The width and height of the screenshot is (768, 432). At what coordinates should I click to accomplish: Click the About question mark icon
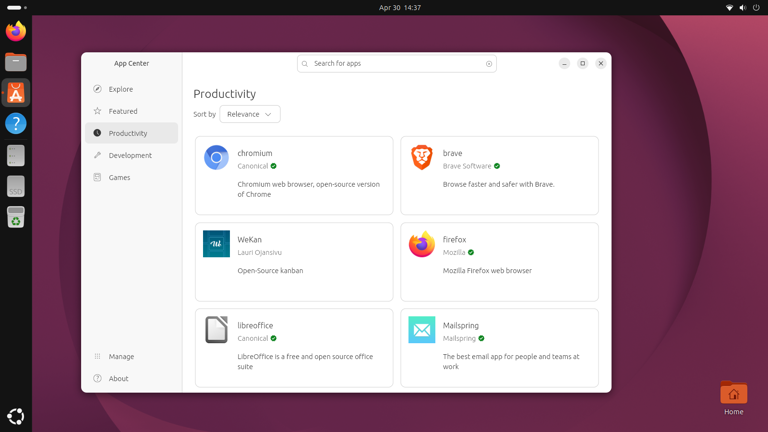click(97, 378)
